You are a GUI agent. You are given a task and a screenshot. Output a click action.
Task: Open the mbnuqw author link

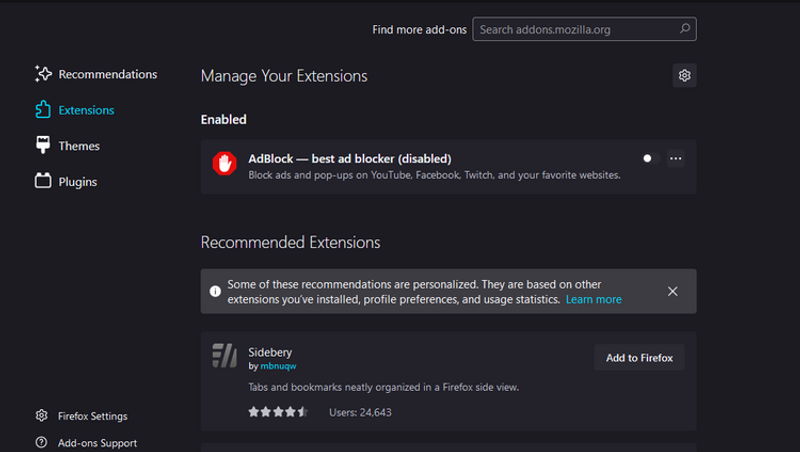[x=278, y=366]
